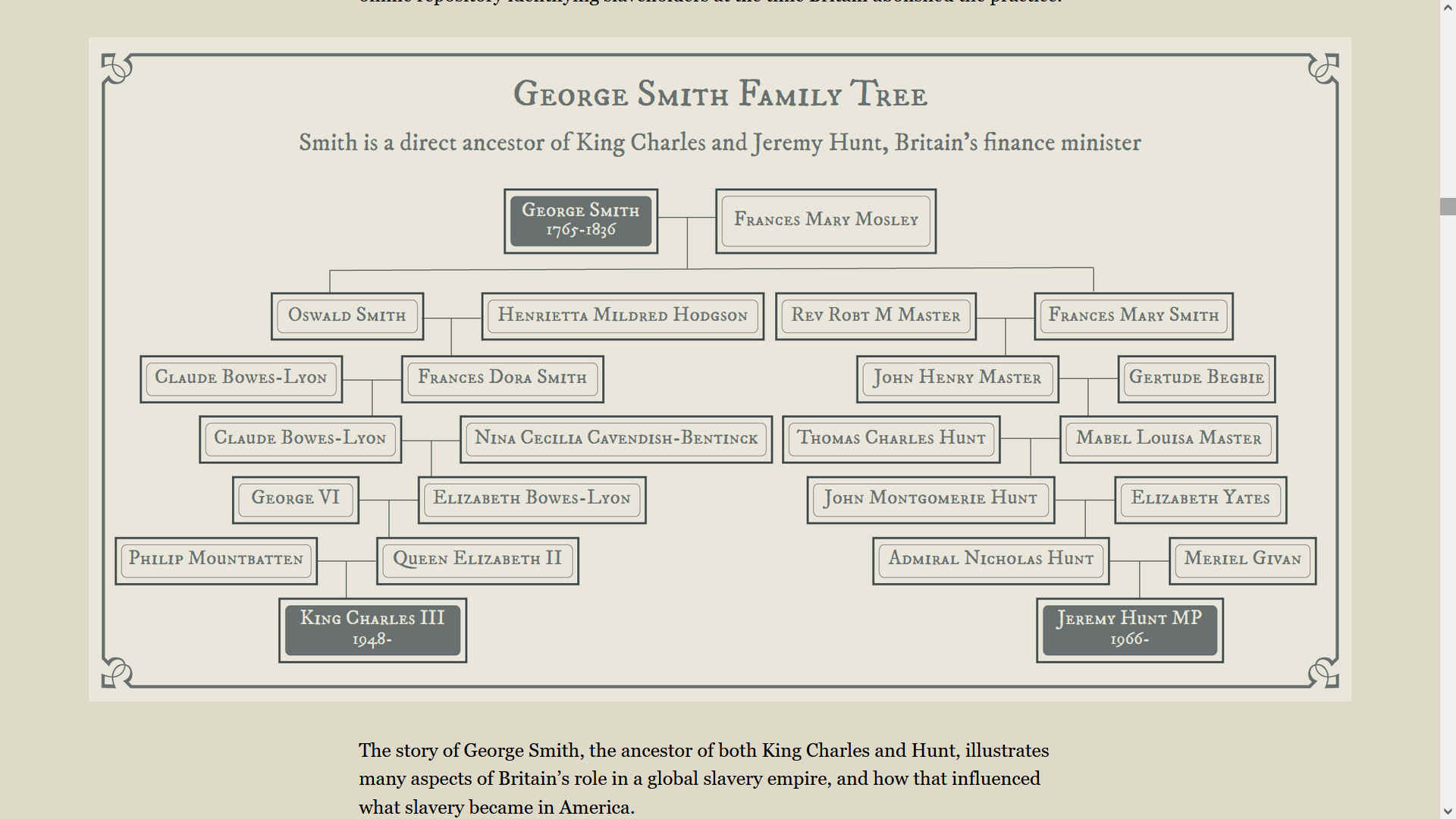Select John Montgomerie Hunt node
Screen dimensions: 1456x819
point(930,500)
